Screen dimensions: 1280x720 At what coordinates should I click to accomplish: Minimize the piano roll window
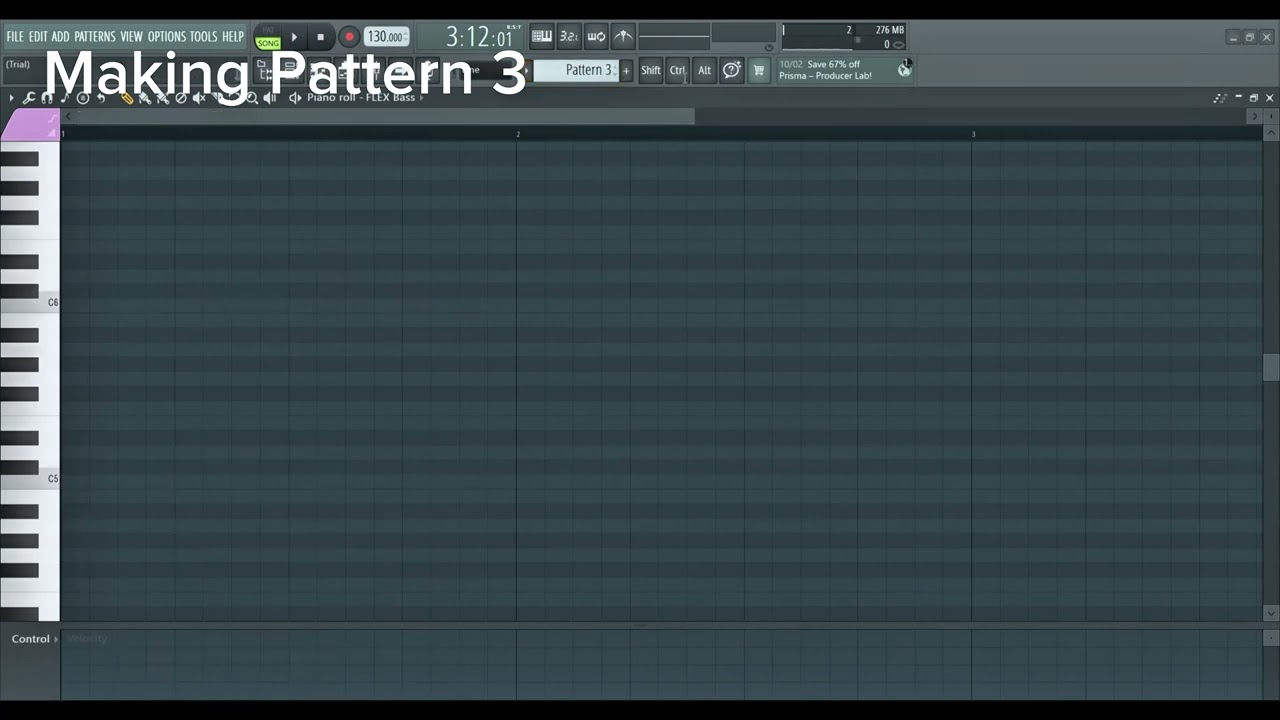pyautogui.click(x=1238, y=98)
